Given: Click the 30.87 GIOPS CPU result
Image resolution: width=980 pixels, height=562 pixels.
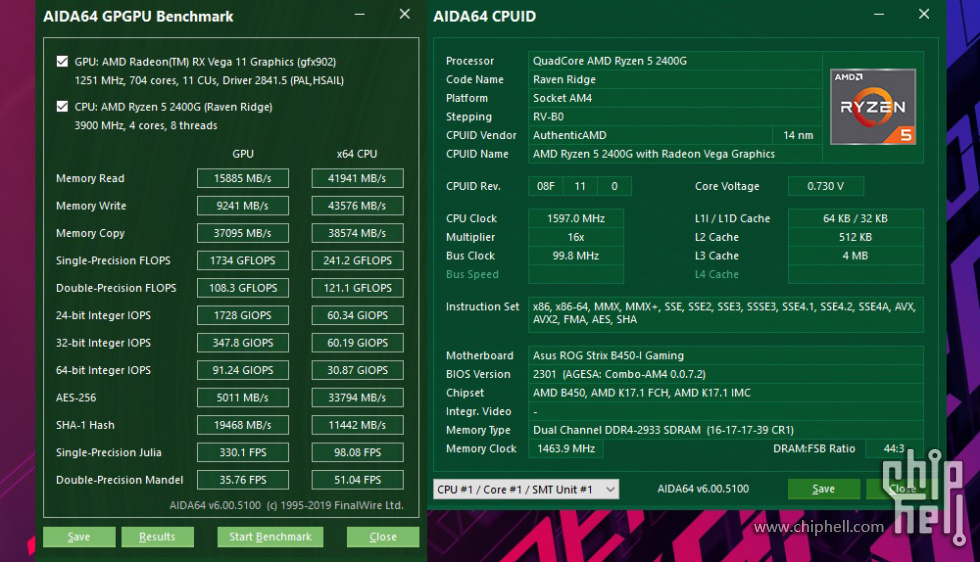Looking at the screenshot, I should pyautogui.click(x=357, y=370).
